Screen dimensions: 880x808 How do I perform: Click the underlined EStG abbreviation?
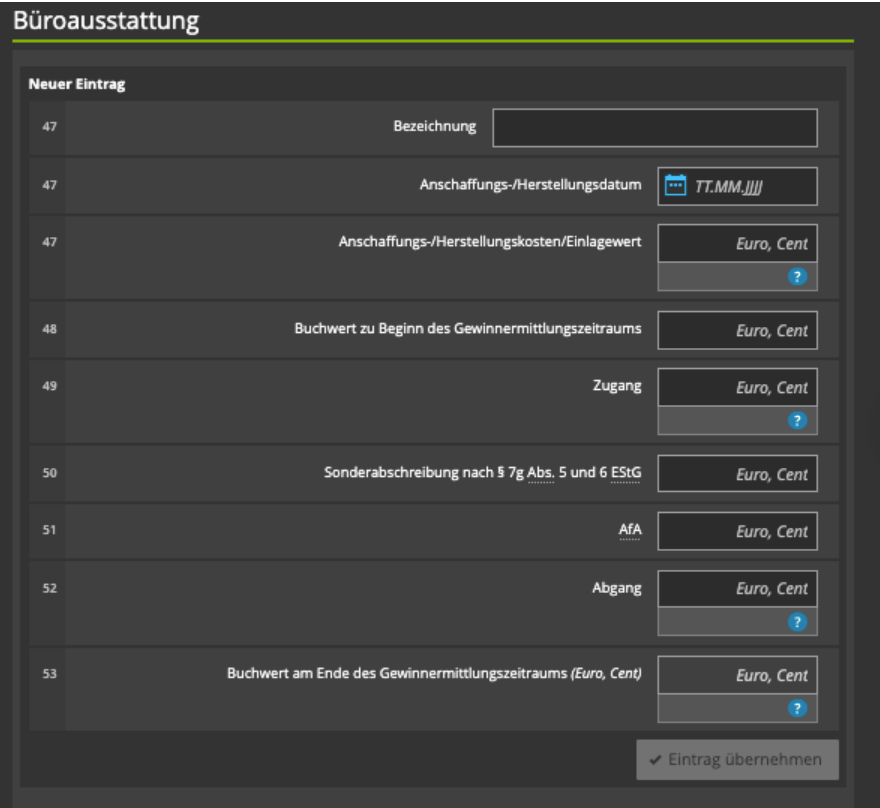click(626, 474)
